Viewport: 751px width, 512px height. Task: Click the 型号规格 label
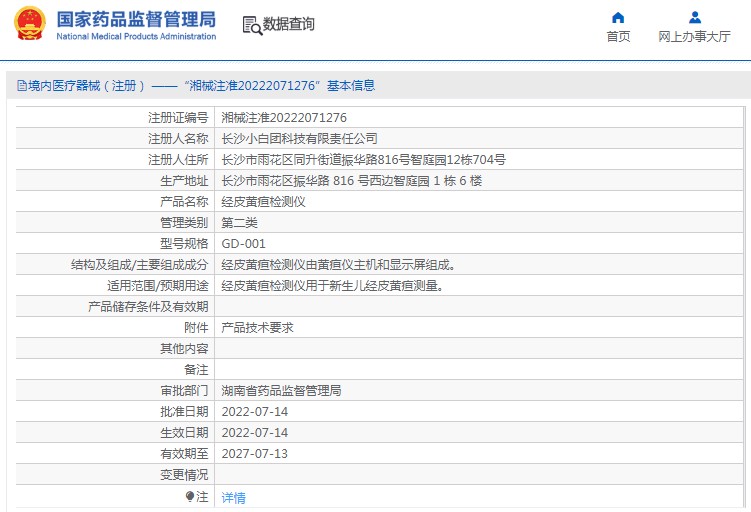point(184,244)
